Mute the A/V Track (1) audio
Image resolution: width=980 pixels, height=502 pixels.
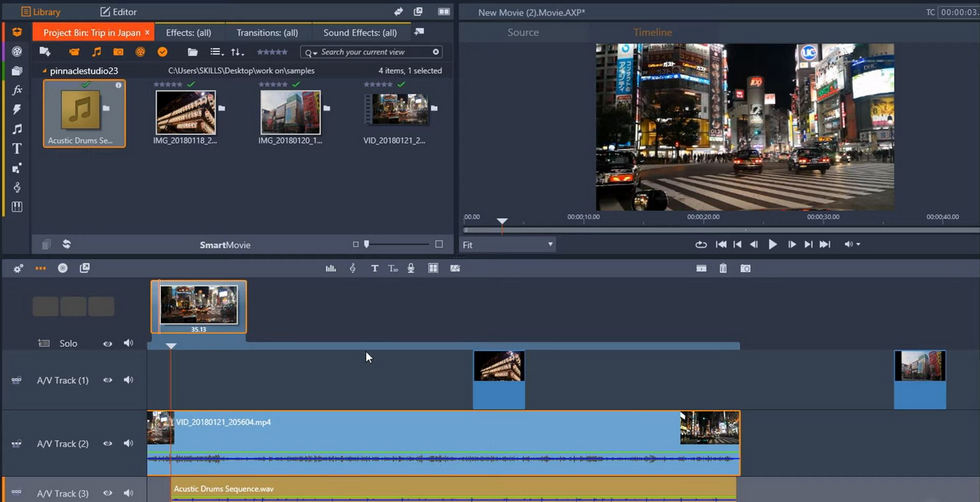(x=128, y=380)
